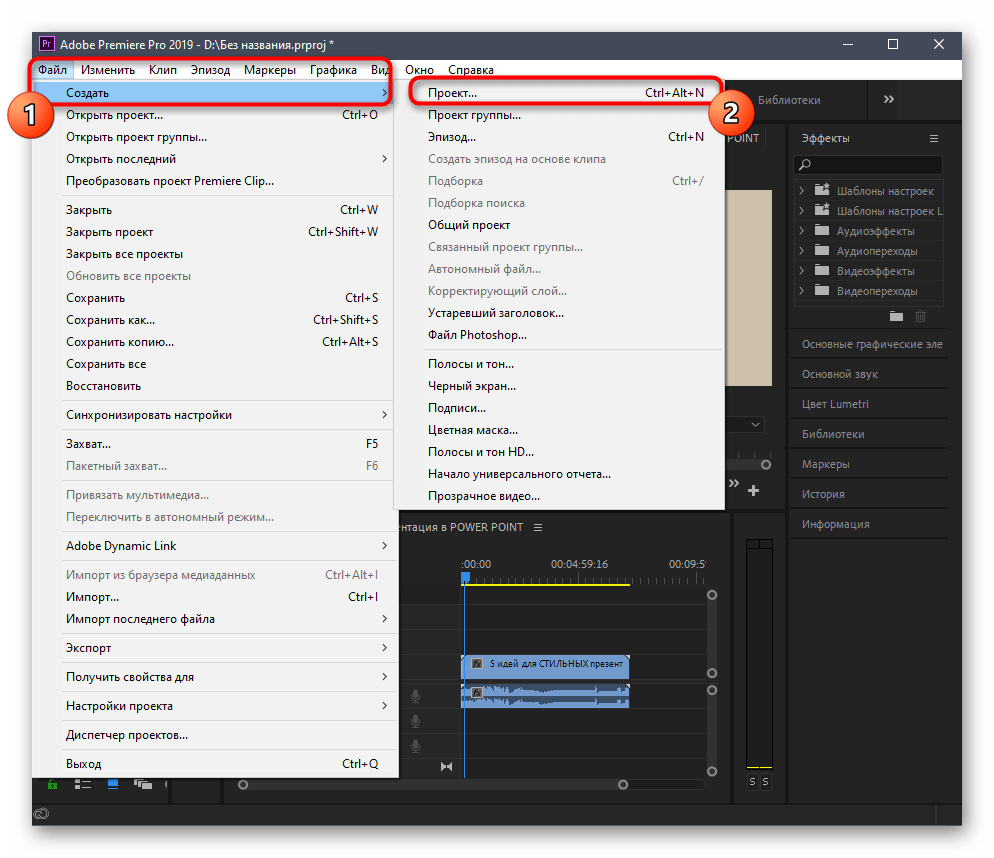The image size is (994, 858).
Task: Click the fx badge on the video clip
Action: click(x=477, y=664)
